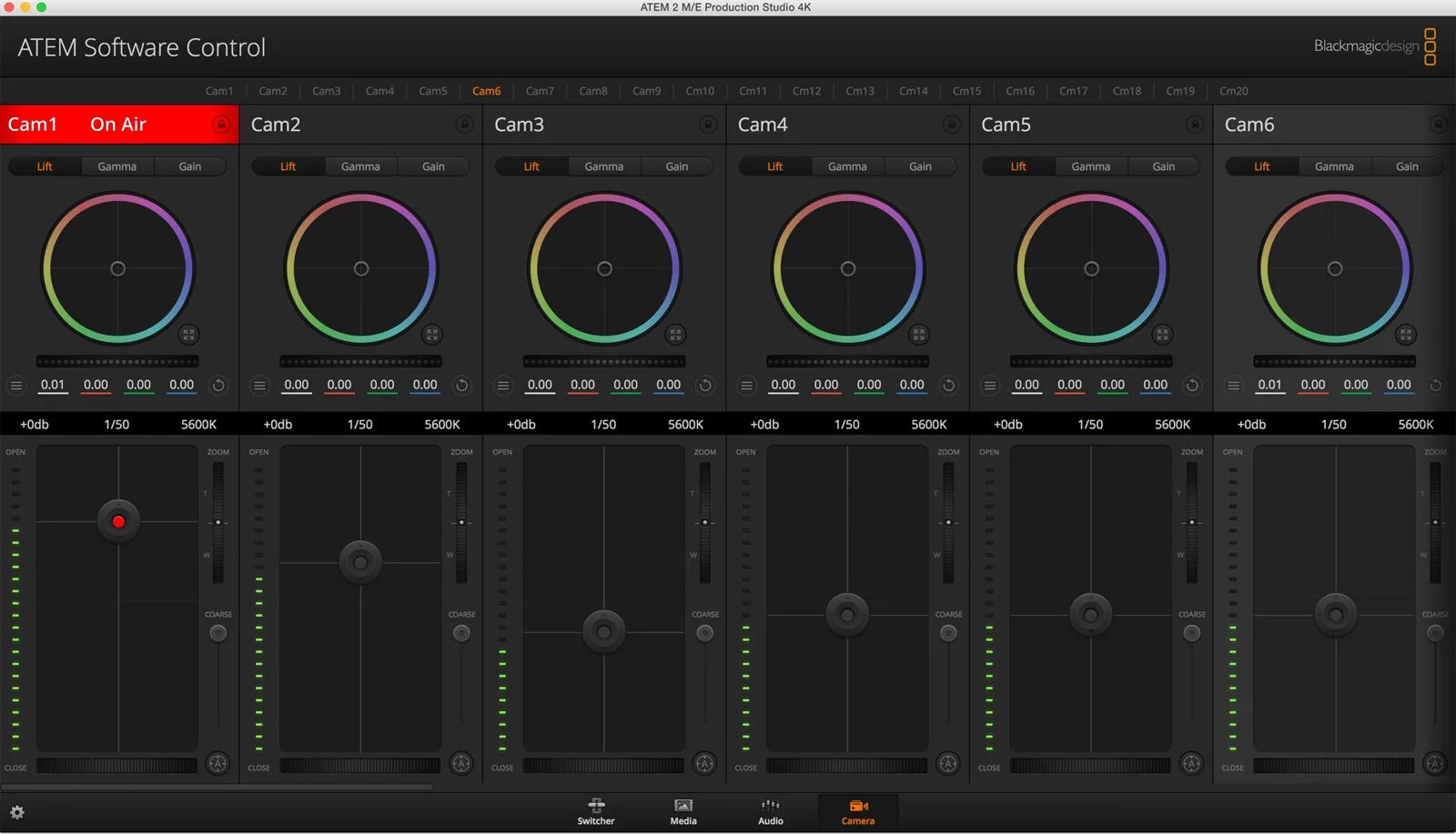1456x834 pixels.
Task: Select the Gain mode on Cam6
Action: pyautogui.click(x=1407, y=166)
